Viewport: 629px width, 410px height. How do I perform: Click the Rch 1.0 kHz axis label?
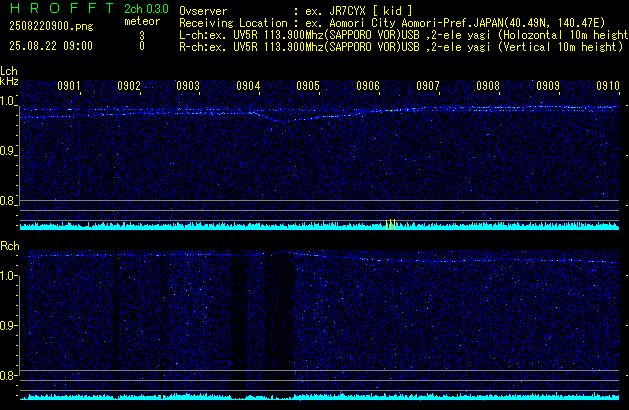(x=8, y=276)
